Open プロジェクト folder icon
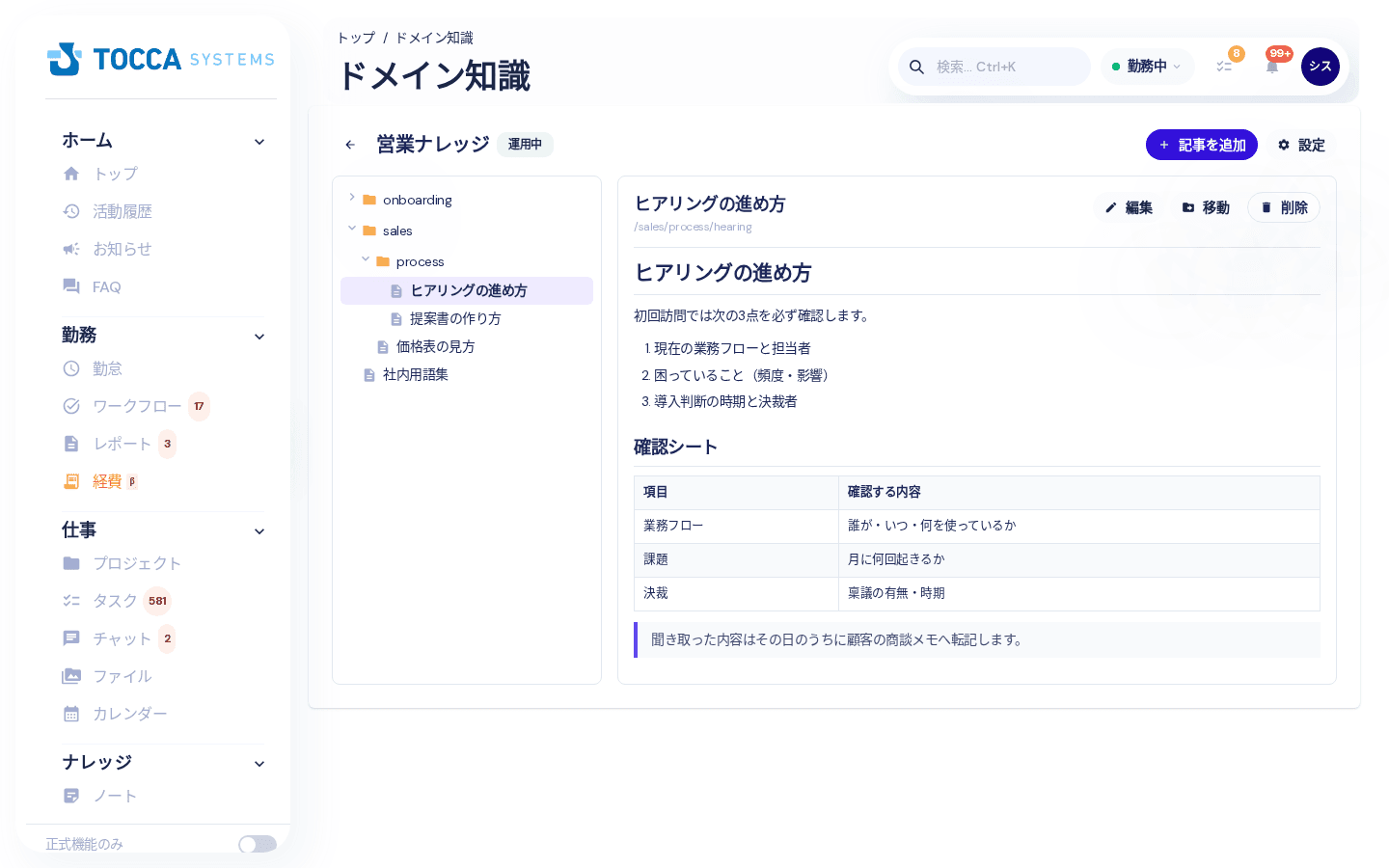The height and width of the screenshot is (868, 1389). click(71, 563)
